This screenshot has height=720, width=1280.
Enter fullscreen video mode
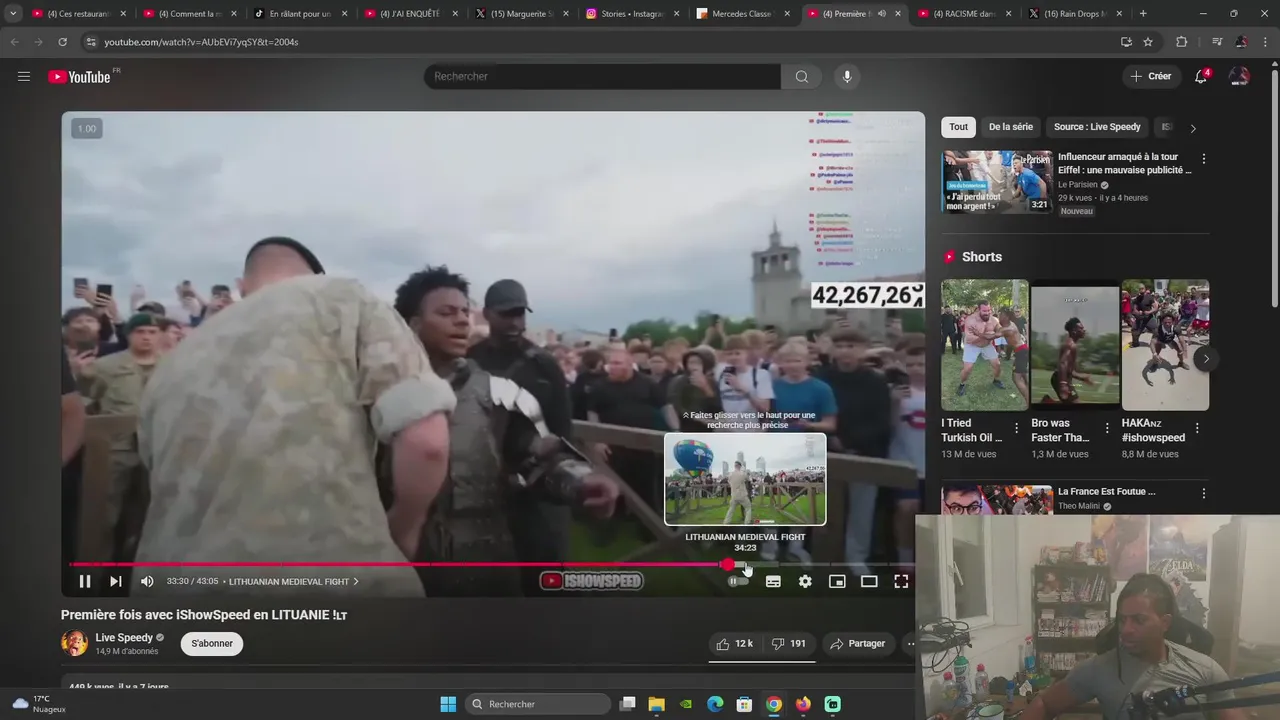pyautogui.click(x=901, y=581)
